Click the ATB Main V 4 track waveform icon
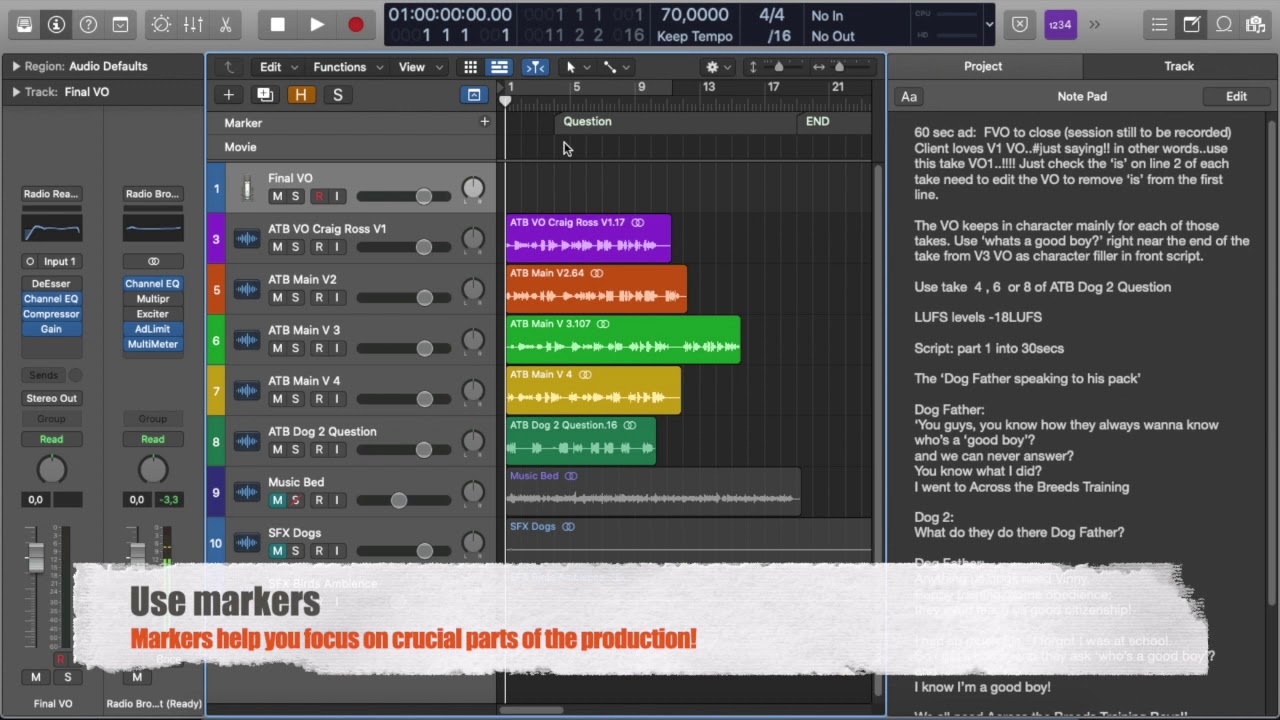 point(246,391)
